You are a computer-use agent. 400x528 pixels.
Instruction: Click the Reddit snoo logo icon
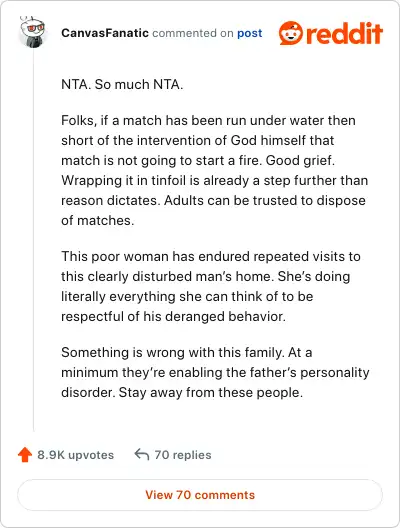point(291,33)
